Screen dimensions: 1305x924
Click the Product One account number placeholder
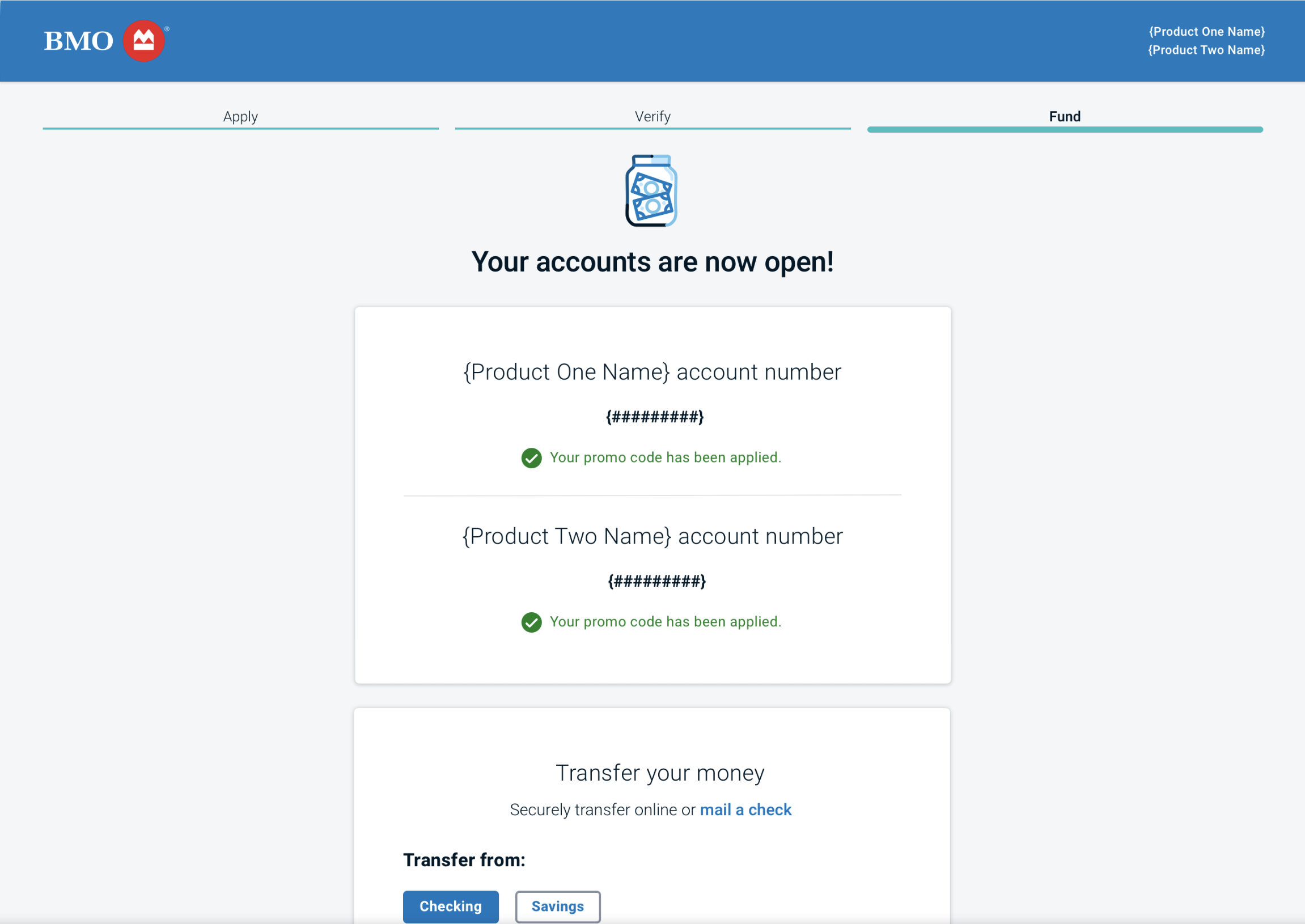[x=654, y=416]
